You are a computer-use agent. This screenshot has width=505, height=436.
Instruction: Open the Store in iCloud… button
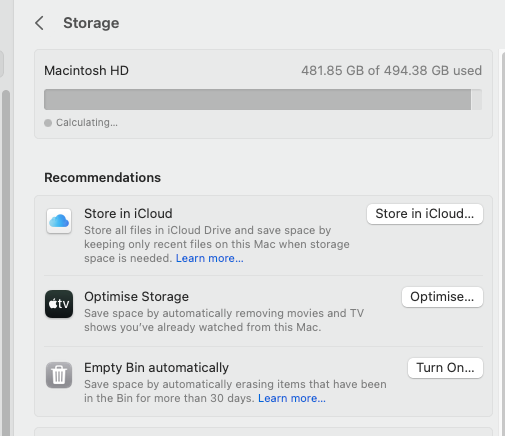(425, 214)
